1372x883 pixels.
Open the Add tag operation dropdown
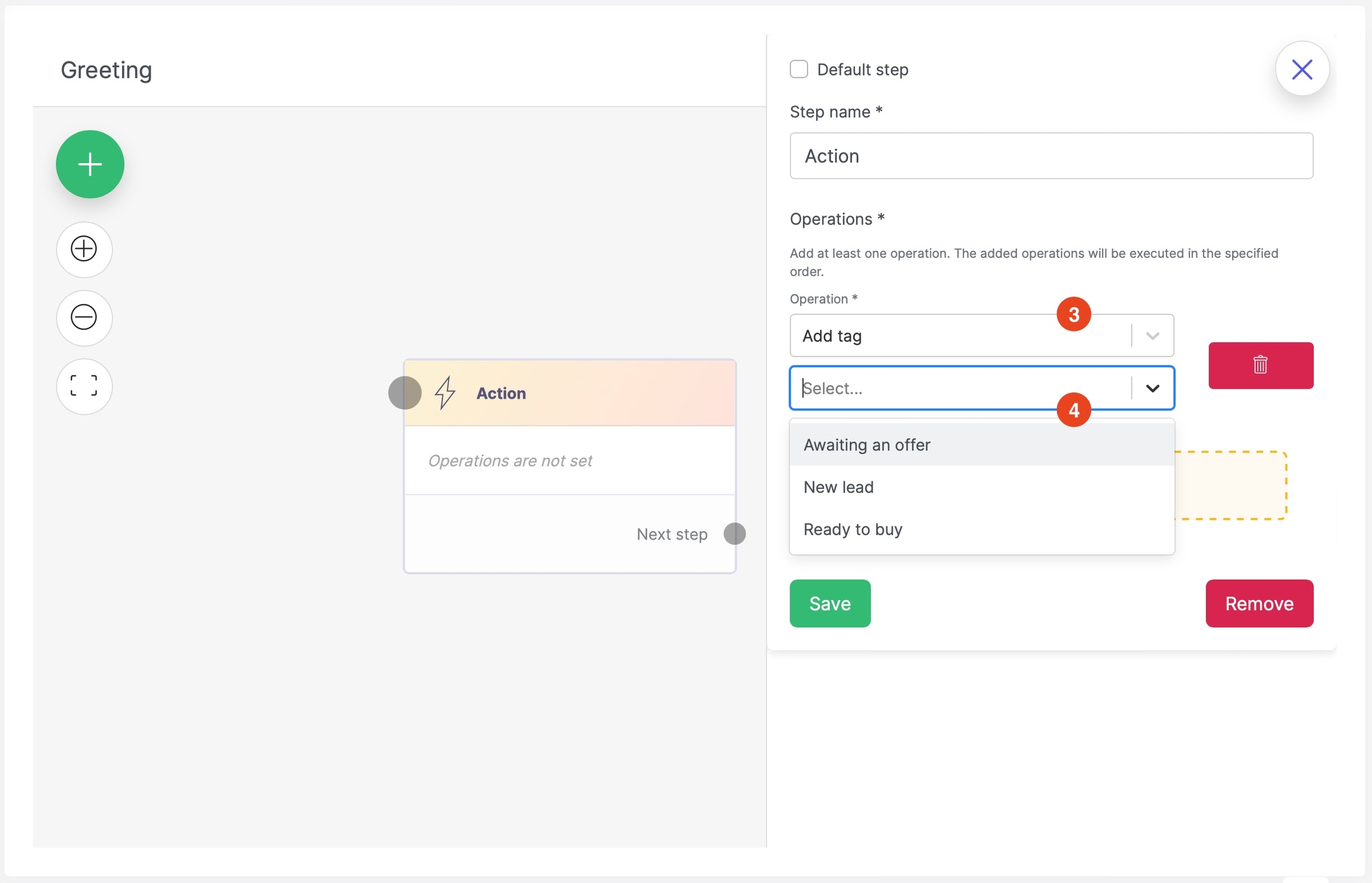coord(965,336)
